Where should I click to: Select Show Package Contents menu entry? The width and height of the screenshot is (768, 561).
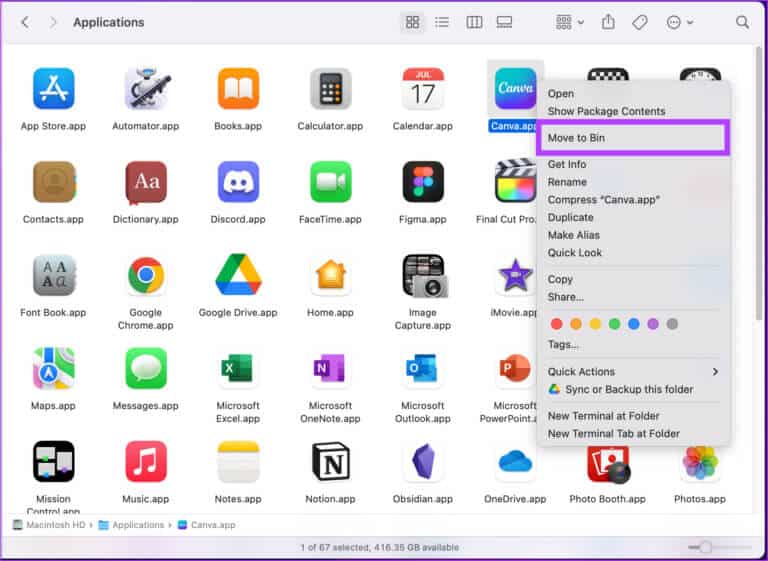click(606, 111)
